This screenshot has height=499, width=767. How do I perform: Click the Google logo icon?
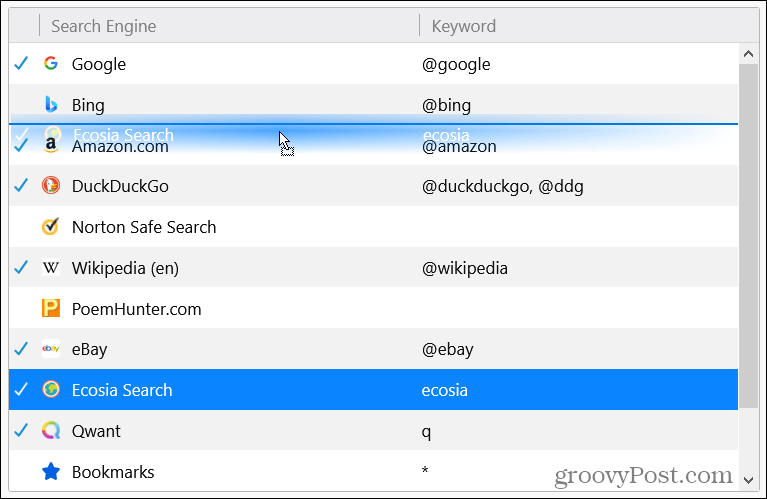51,63
